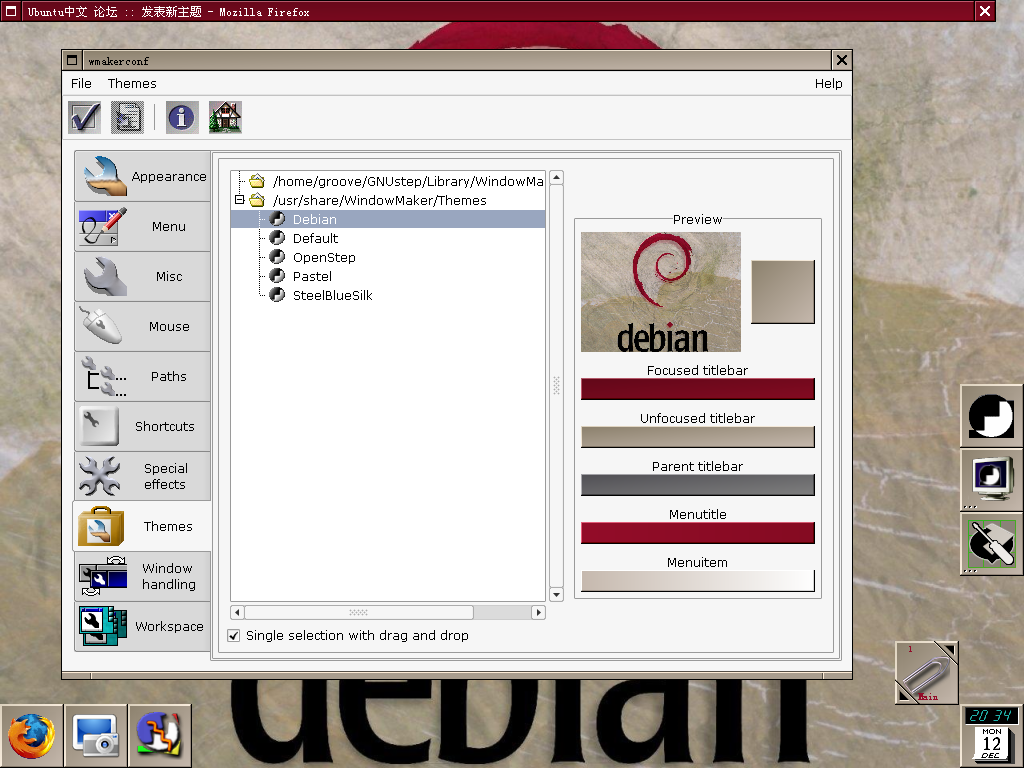Click the tree's scroll up arrow
1024x768 pixels.
(x=556, y=178)
